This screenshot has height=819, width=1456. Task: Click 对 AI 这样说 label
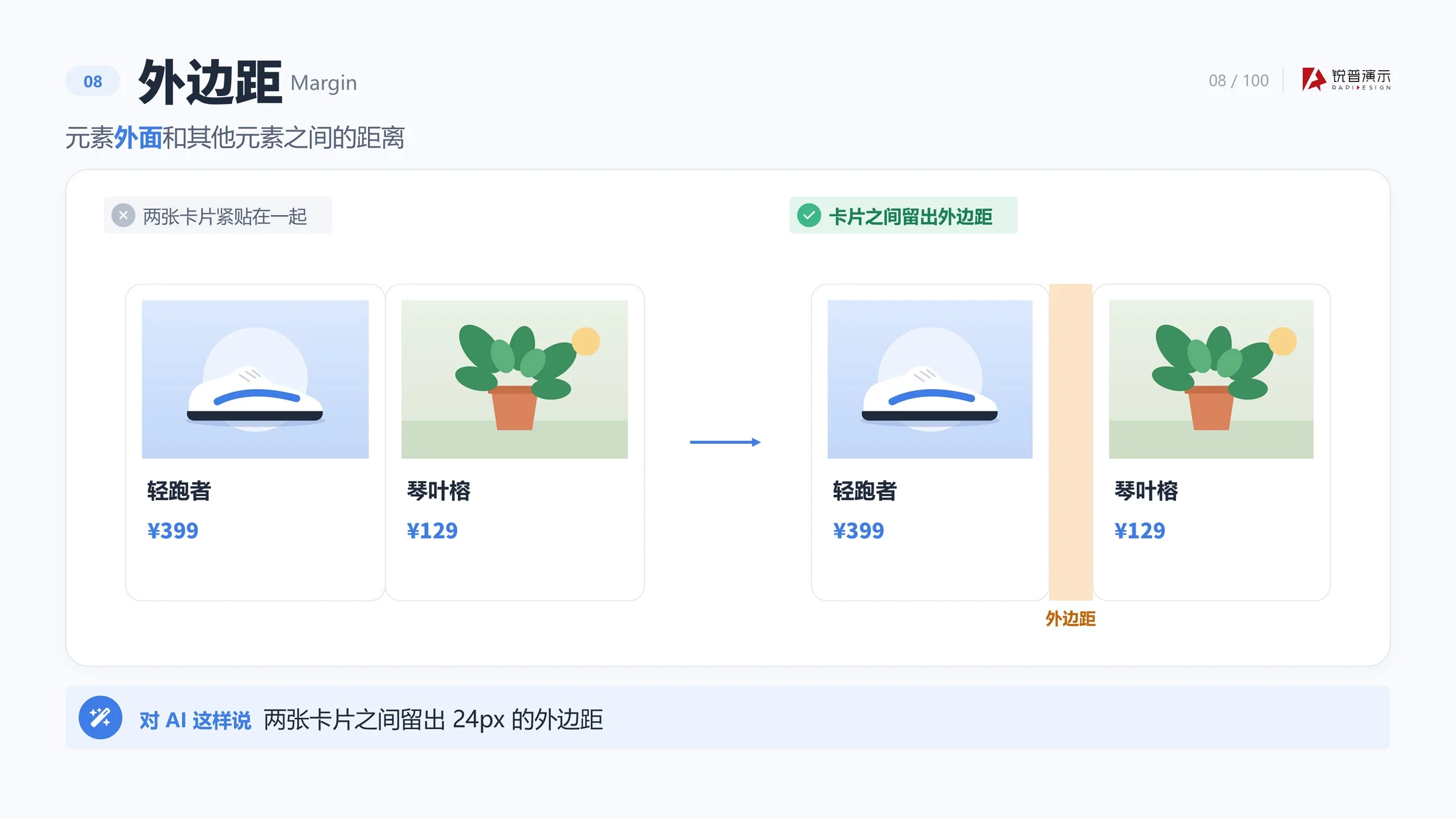[x=195, y=720]
